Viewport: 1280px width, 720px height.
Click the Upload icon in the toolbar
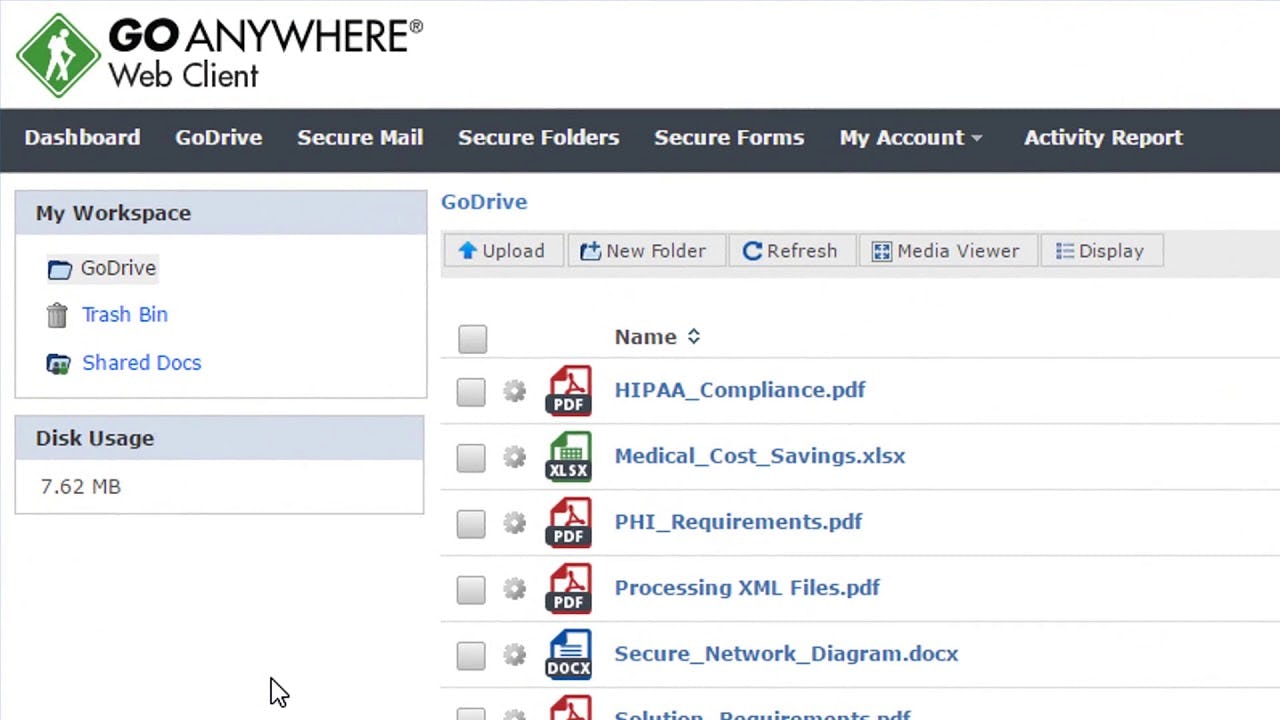pyautogui.click(x=468, y=251)
